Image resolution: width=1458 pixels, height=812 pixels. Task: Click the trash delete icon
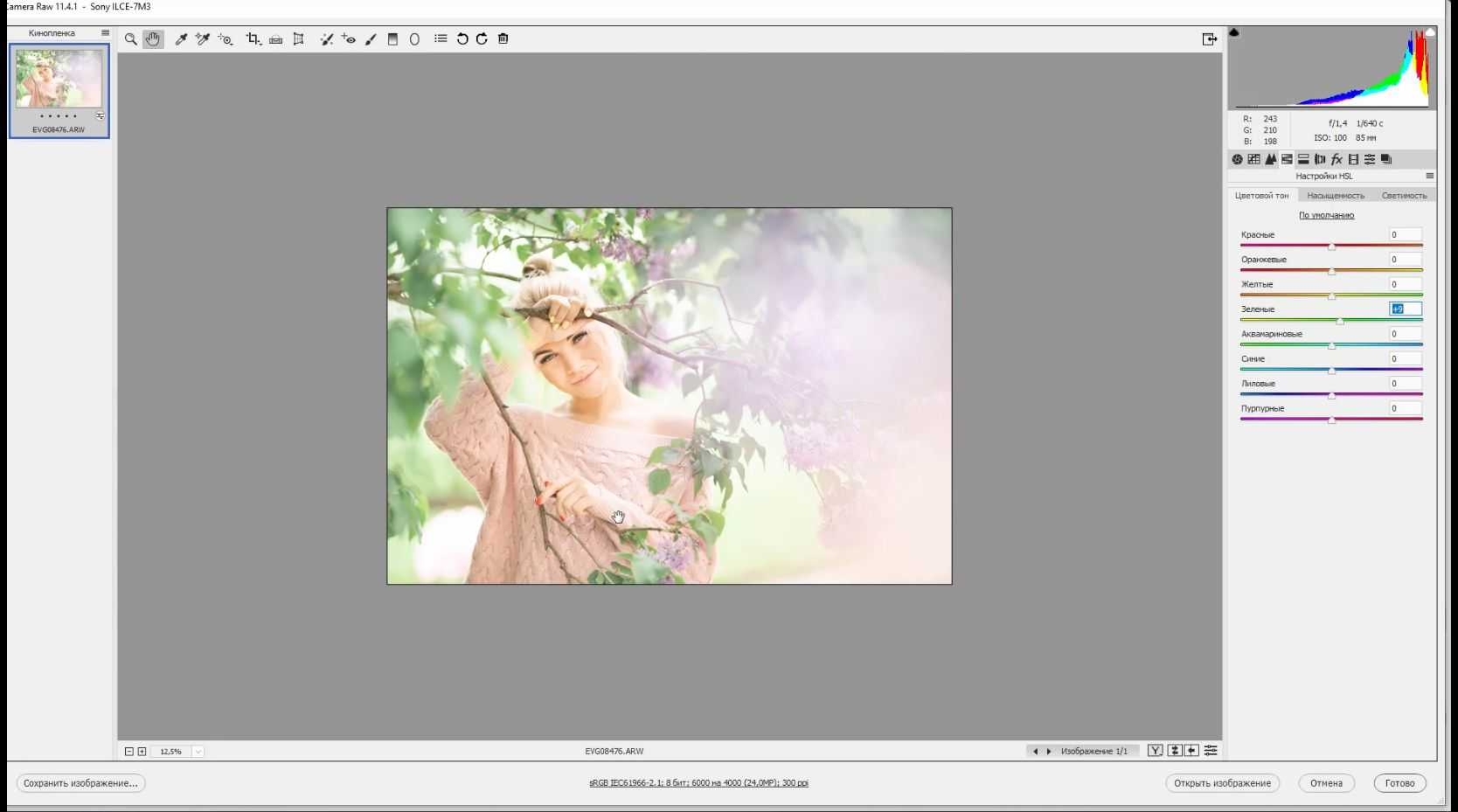503,38
